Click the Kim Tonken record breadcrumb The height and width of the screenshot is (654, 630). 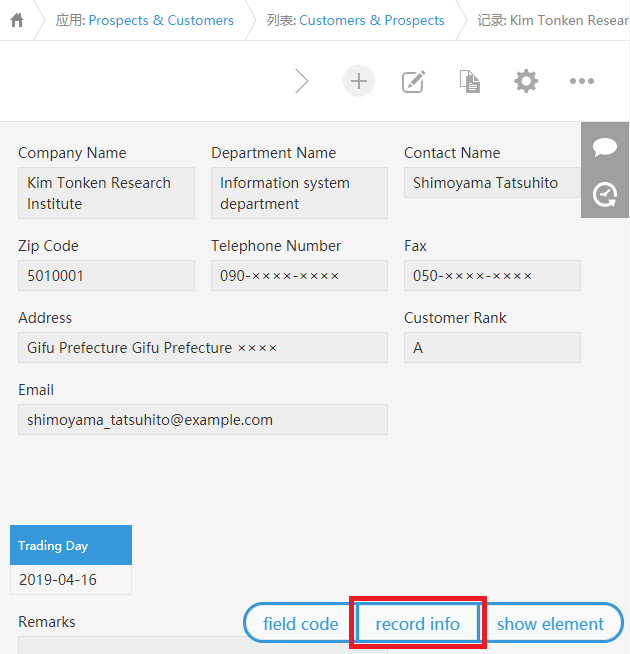click(x=553, y=20)
